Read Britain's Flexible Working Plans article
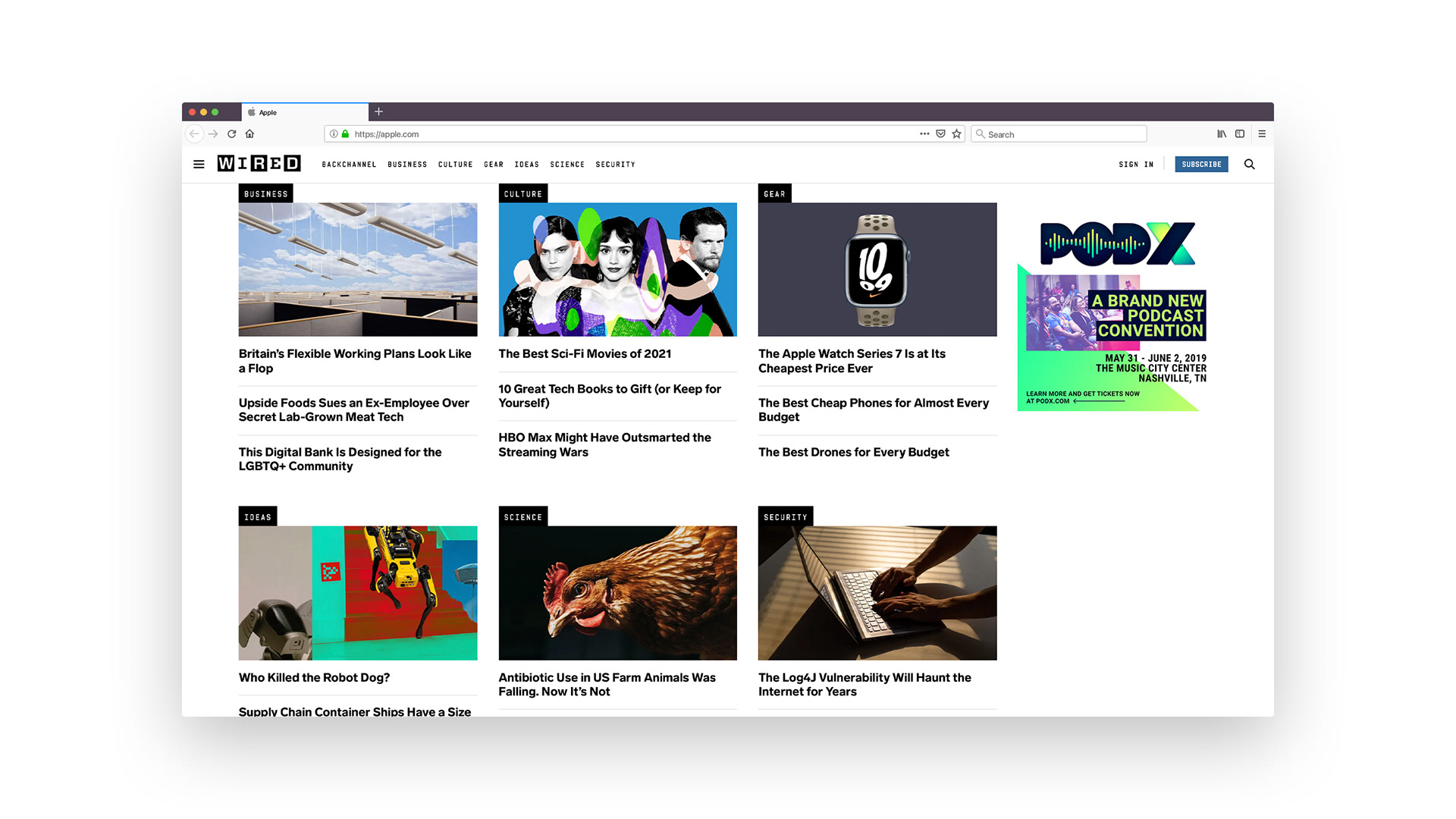The width and height of the screenshot is (1456, 819). 355,361
